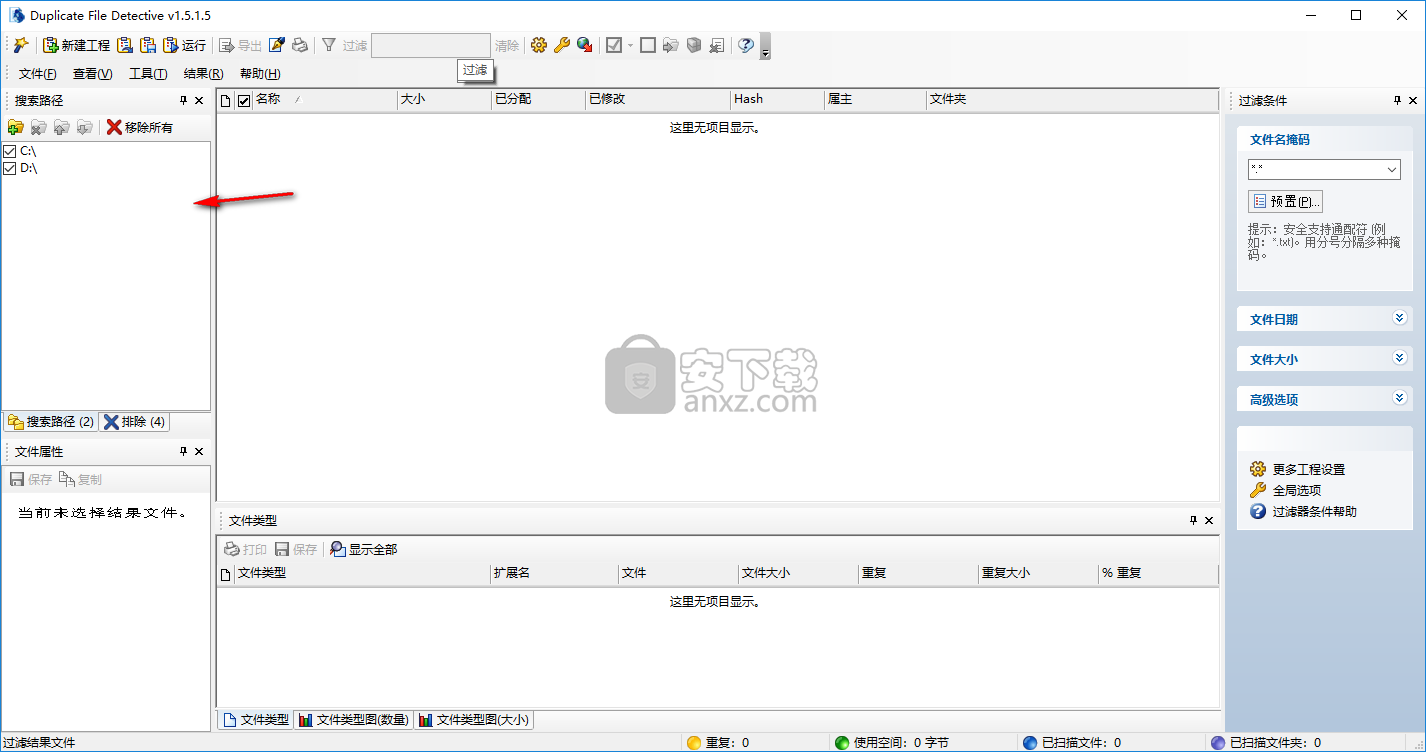
Task: Close the 过滤条件 panel
Action: pyautogui.click(x=1413, y=100)
